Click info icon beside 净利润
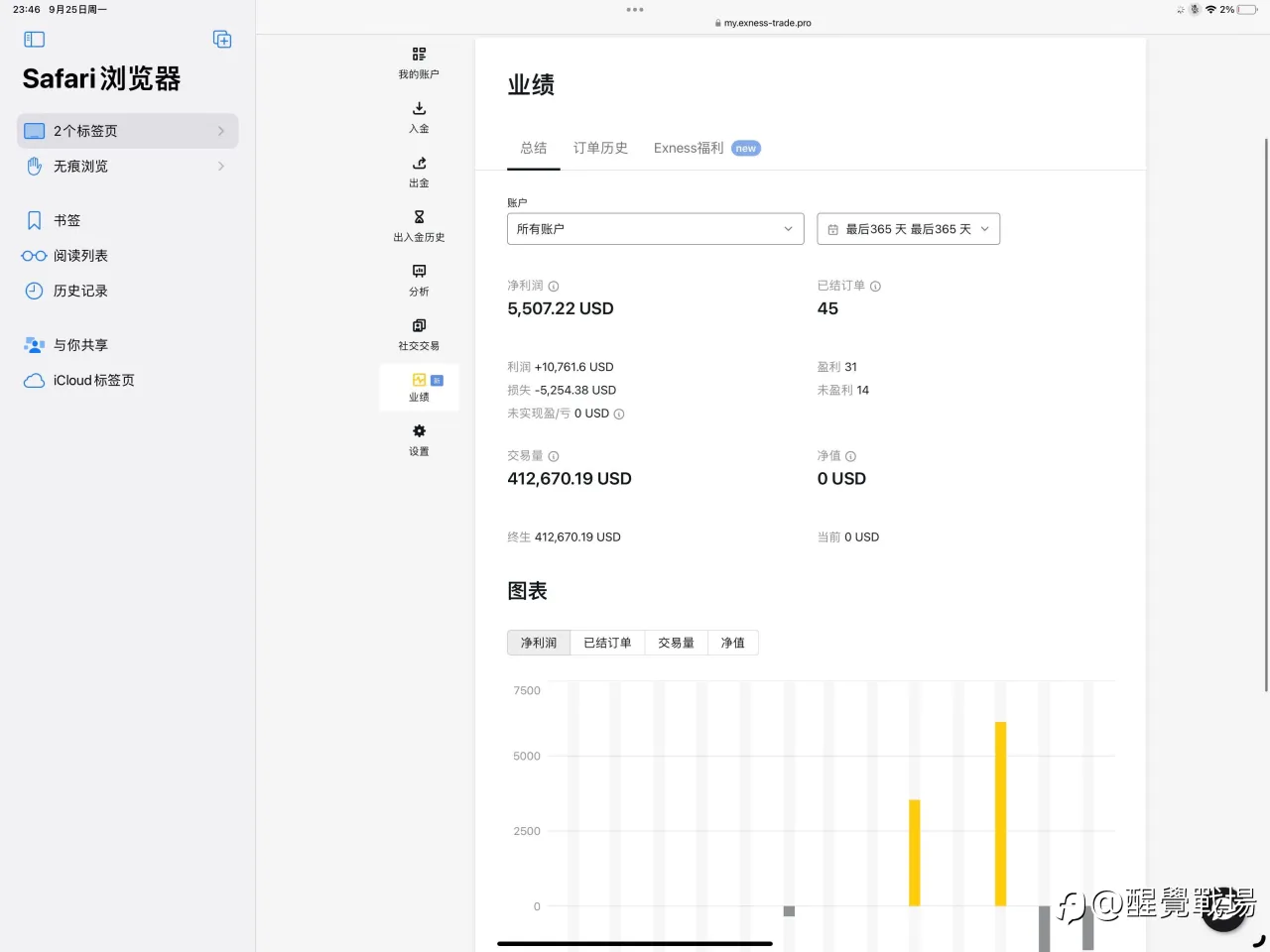The image size is (1270, 952). (554, 287)
